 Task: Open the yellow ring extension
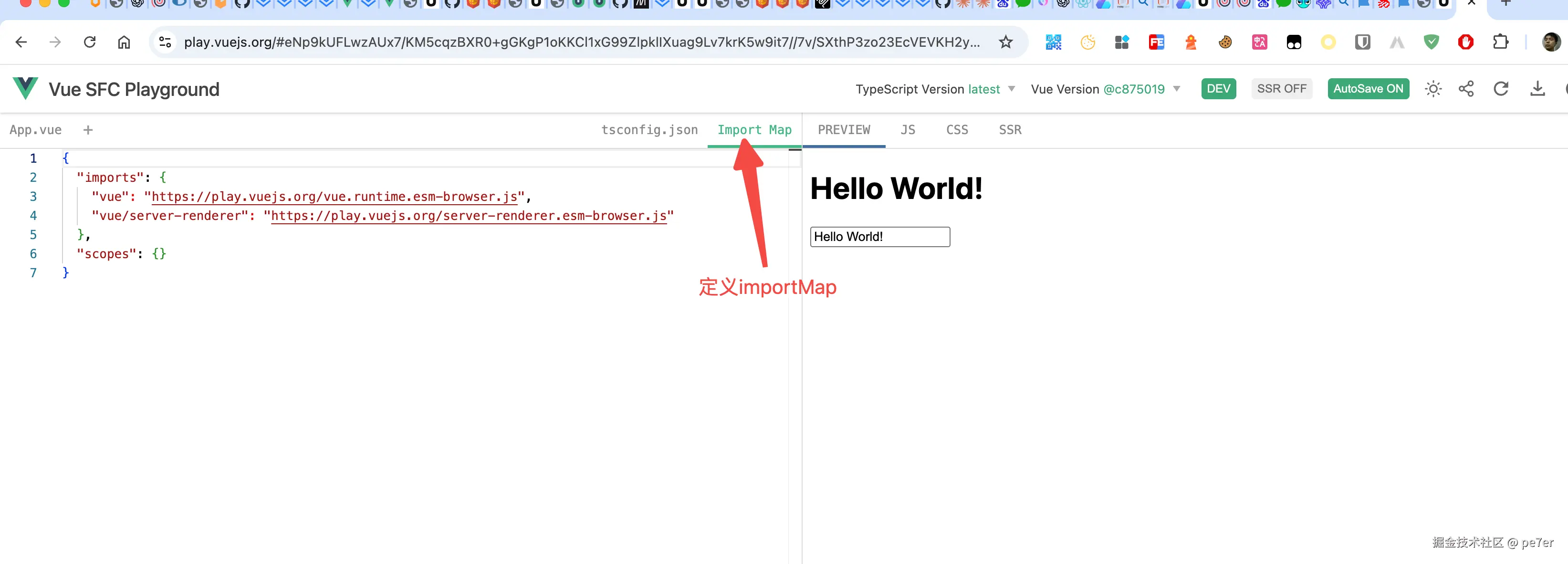(x=1328, y=42)
